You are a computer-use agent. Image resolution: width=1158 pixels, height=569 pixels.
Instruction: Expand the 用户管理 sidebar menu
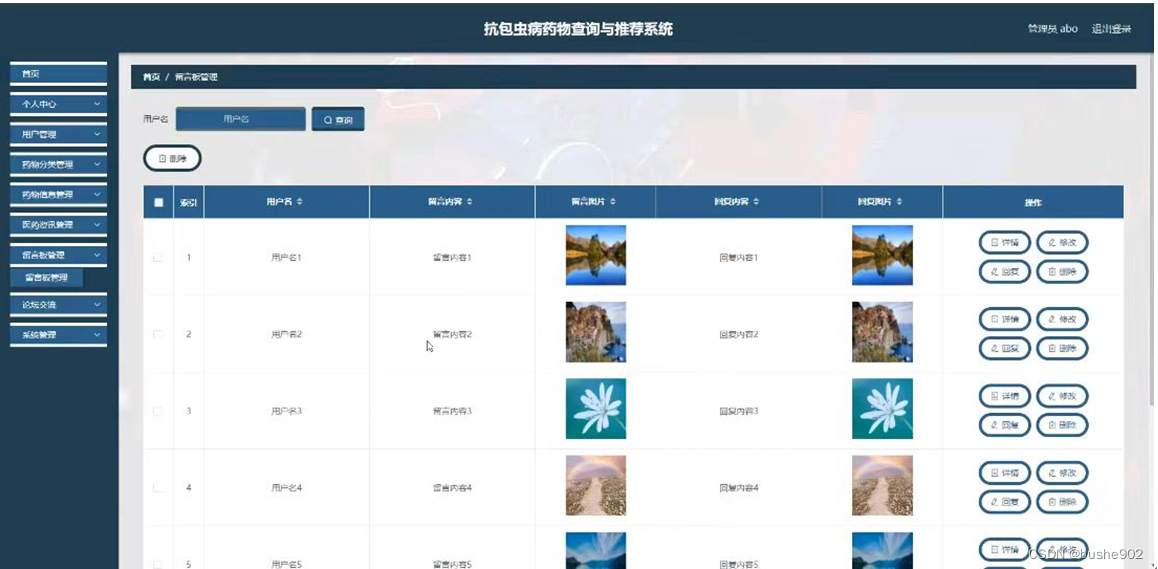(58, 134)
